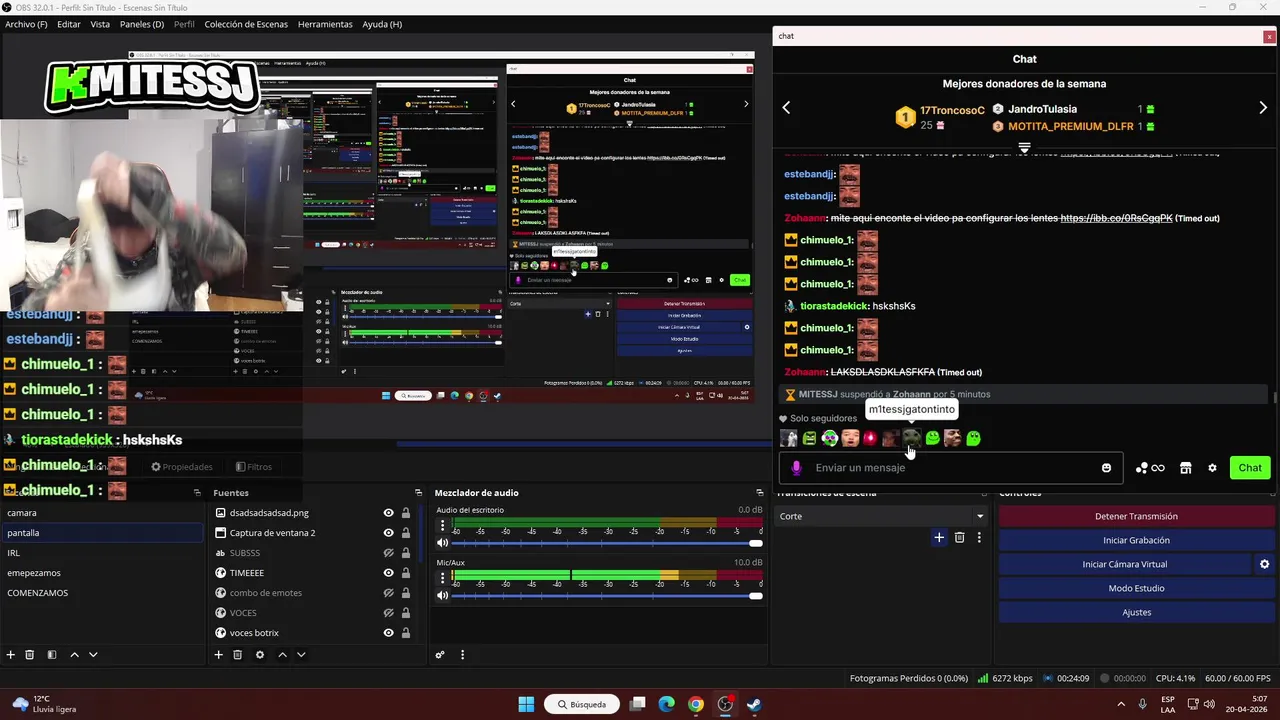
Task: Mute Mic/Aux speaker icon
Action: click(x=442, y=595)
